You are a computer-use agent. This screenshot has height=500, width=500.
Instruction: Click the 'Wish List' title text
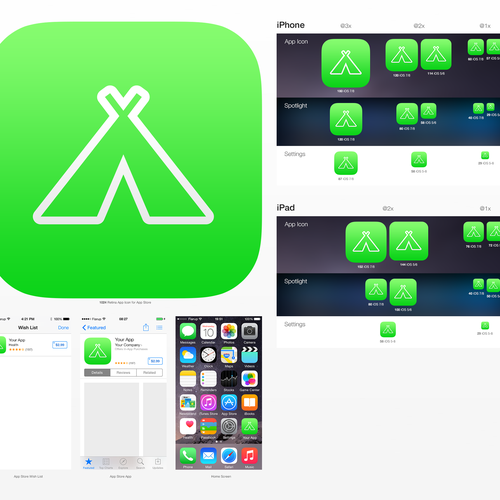tap(28, 328)
